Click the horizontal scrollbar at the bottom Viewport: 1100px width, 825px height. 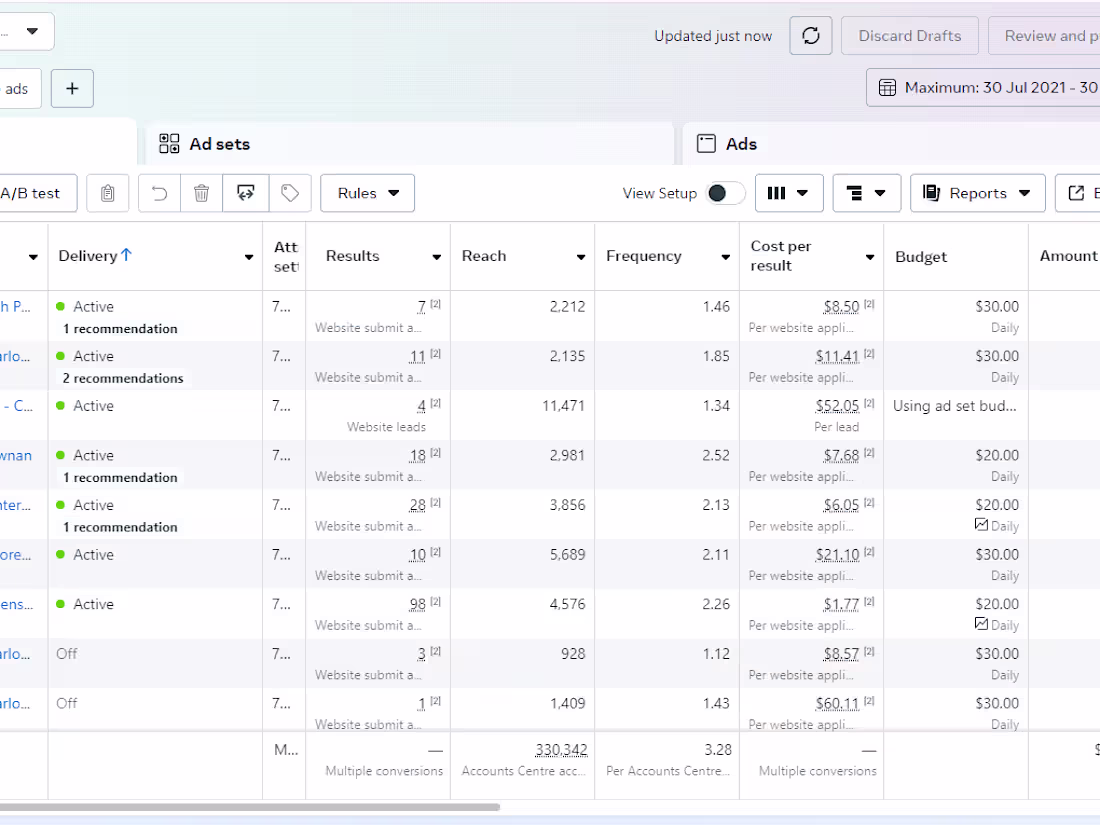[x=250, y=807]
